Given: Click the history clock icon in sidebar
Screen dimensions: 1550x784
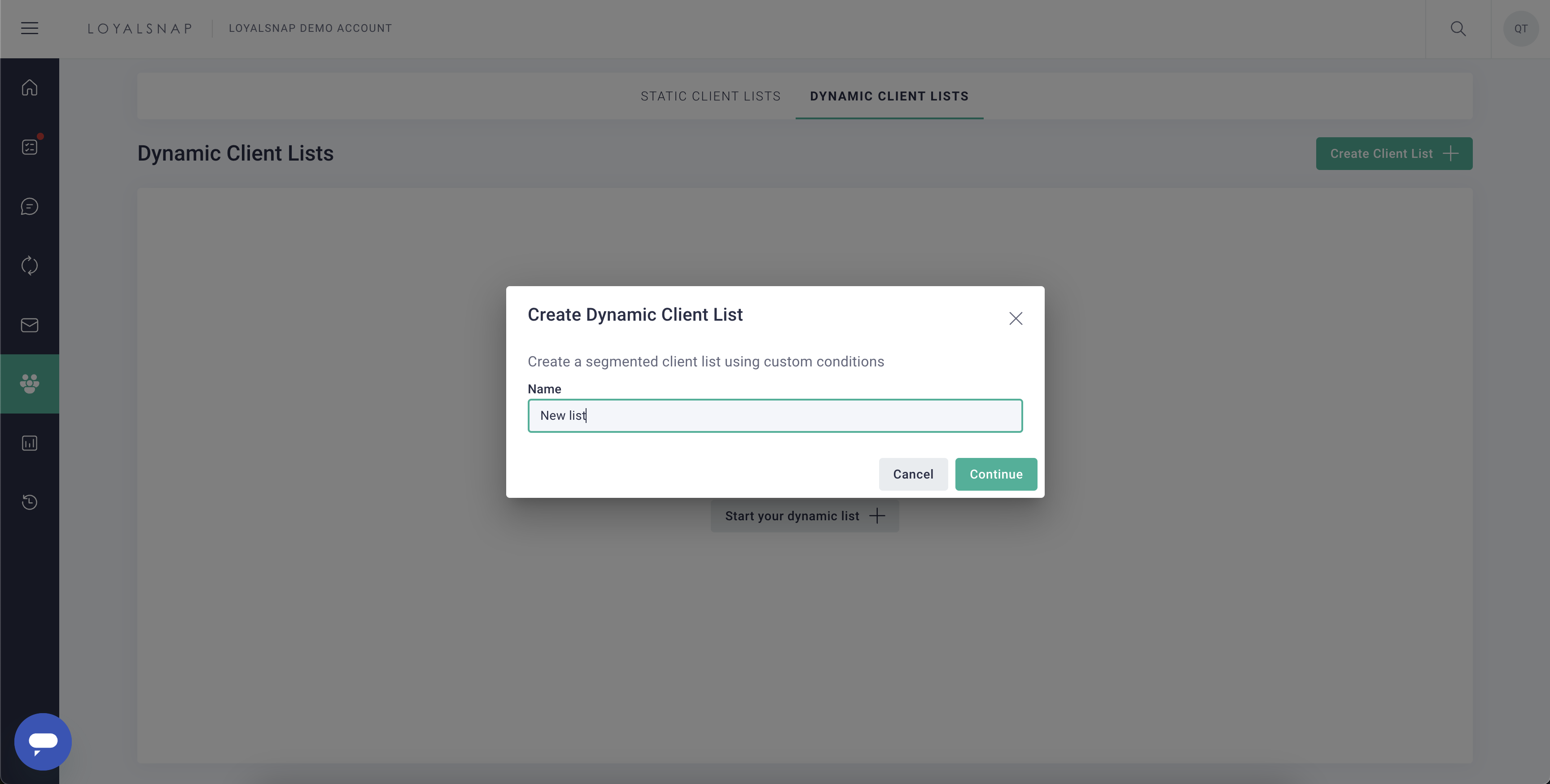Looking at the screenshot, I should pos(30,502).
